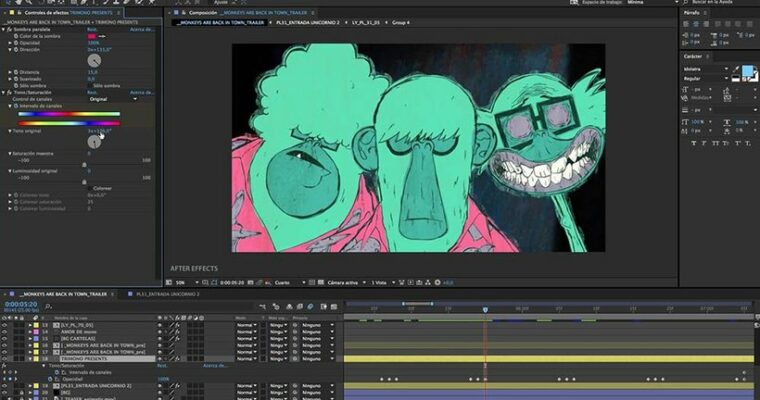Click the reset exposure icon in viewer footer

click(x=437, y=282)
